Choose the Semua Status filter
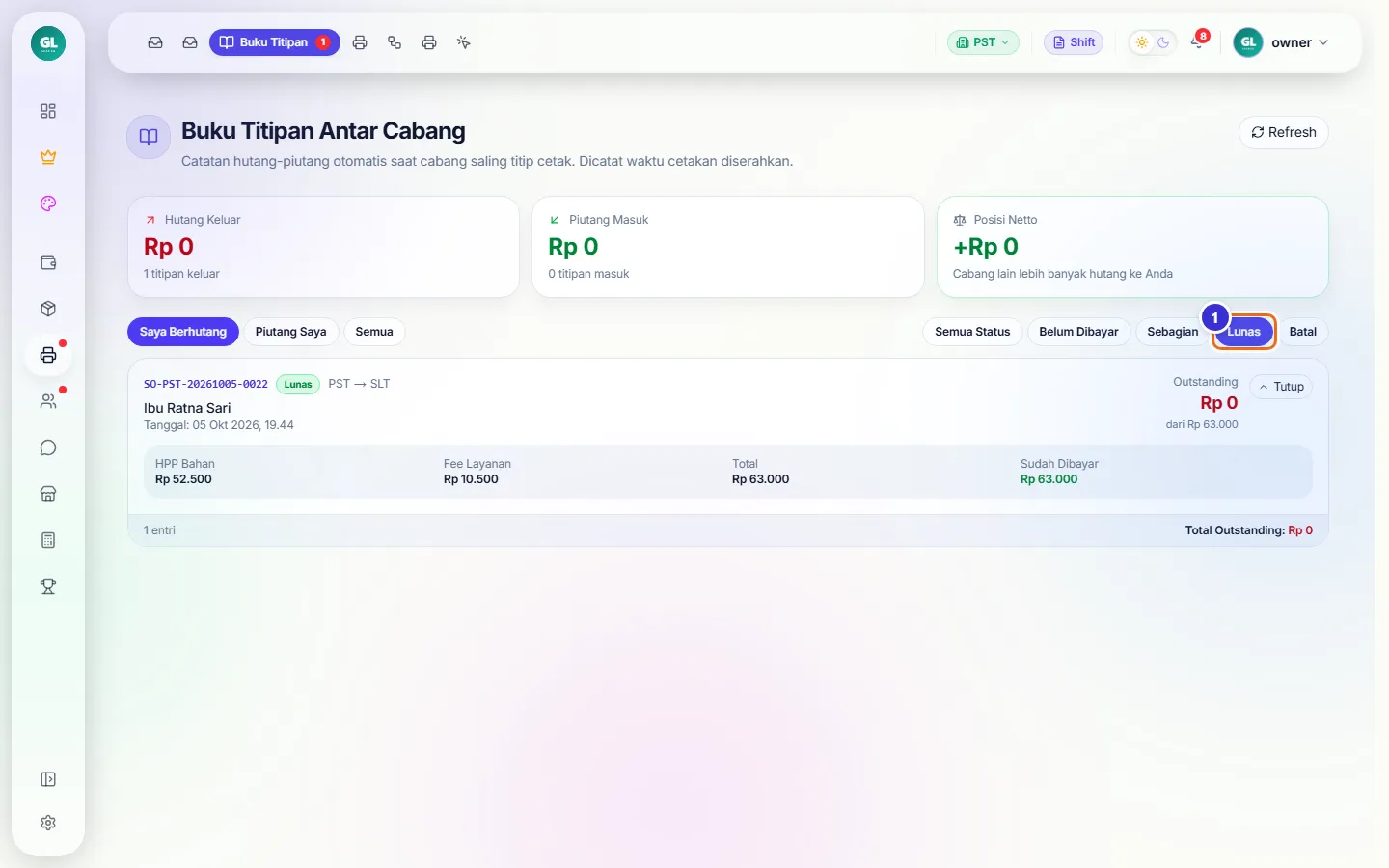This screenshot has width=1389, height=868. (x=972, y=332)
